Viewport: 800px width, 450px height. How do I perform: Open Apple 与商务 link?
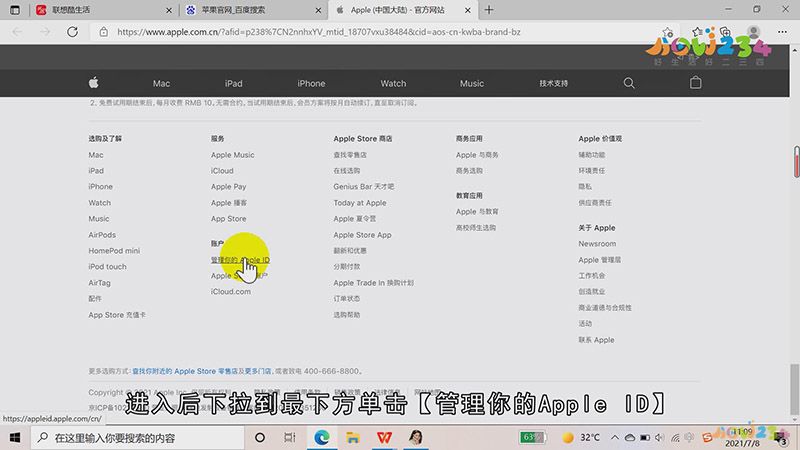(477, 155)
